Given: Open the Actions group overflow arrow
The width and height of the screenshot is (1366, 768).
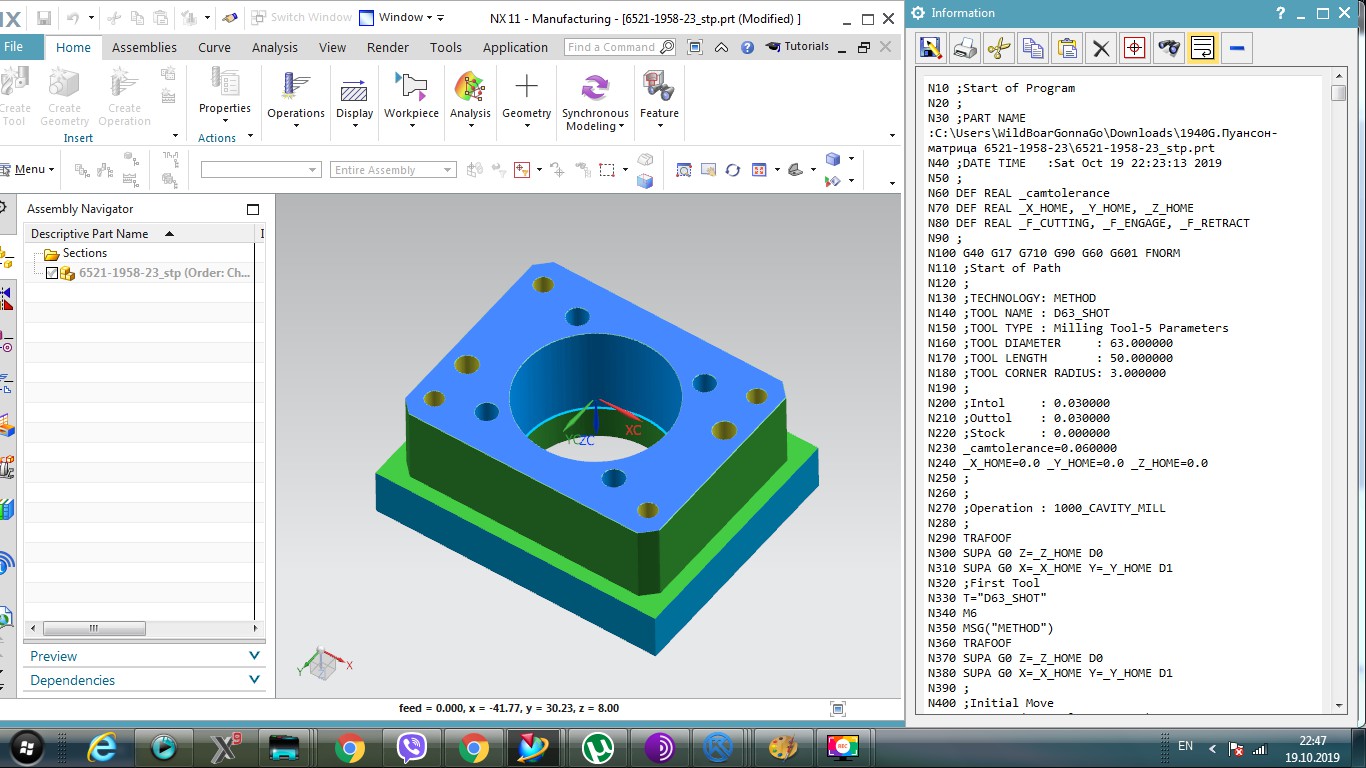Looking at the screenshot, I should pyautogui.click(x=250, y=137).
